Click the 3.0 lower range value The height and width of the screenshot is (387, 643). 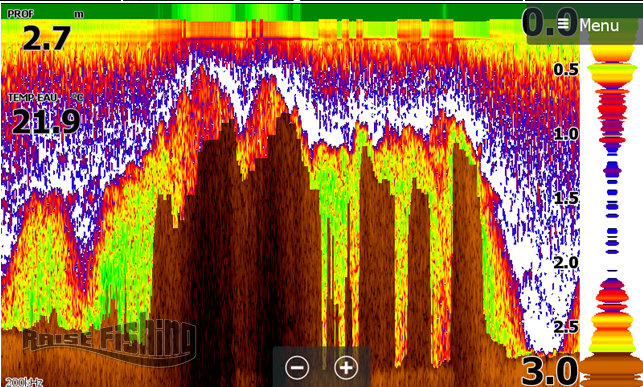click(x=550, y=372)
